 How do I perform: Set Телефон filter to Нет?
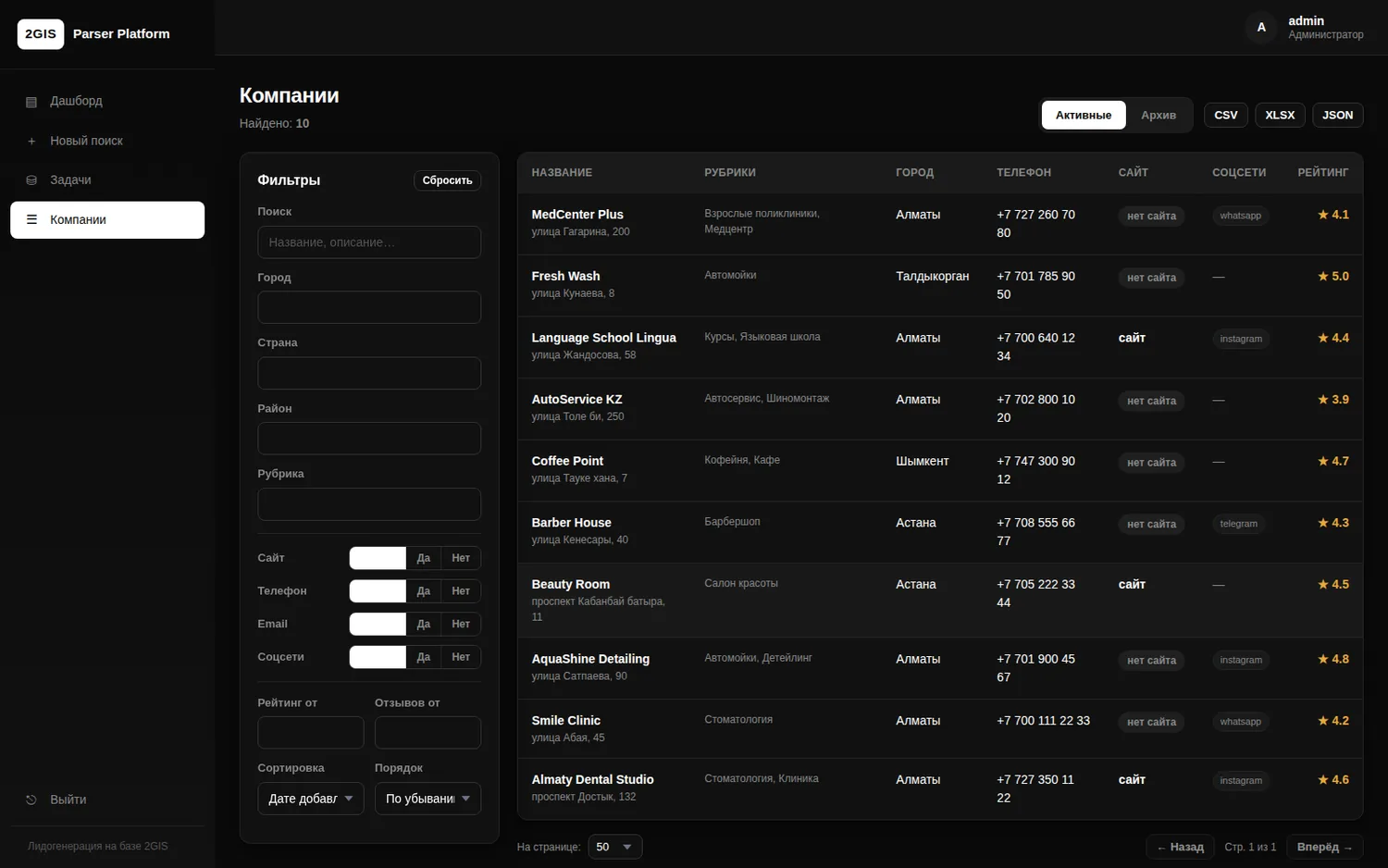coord(461,591)
